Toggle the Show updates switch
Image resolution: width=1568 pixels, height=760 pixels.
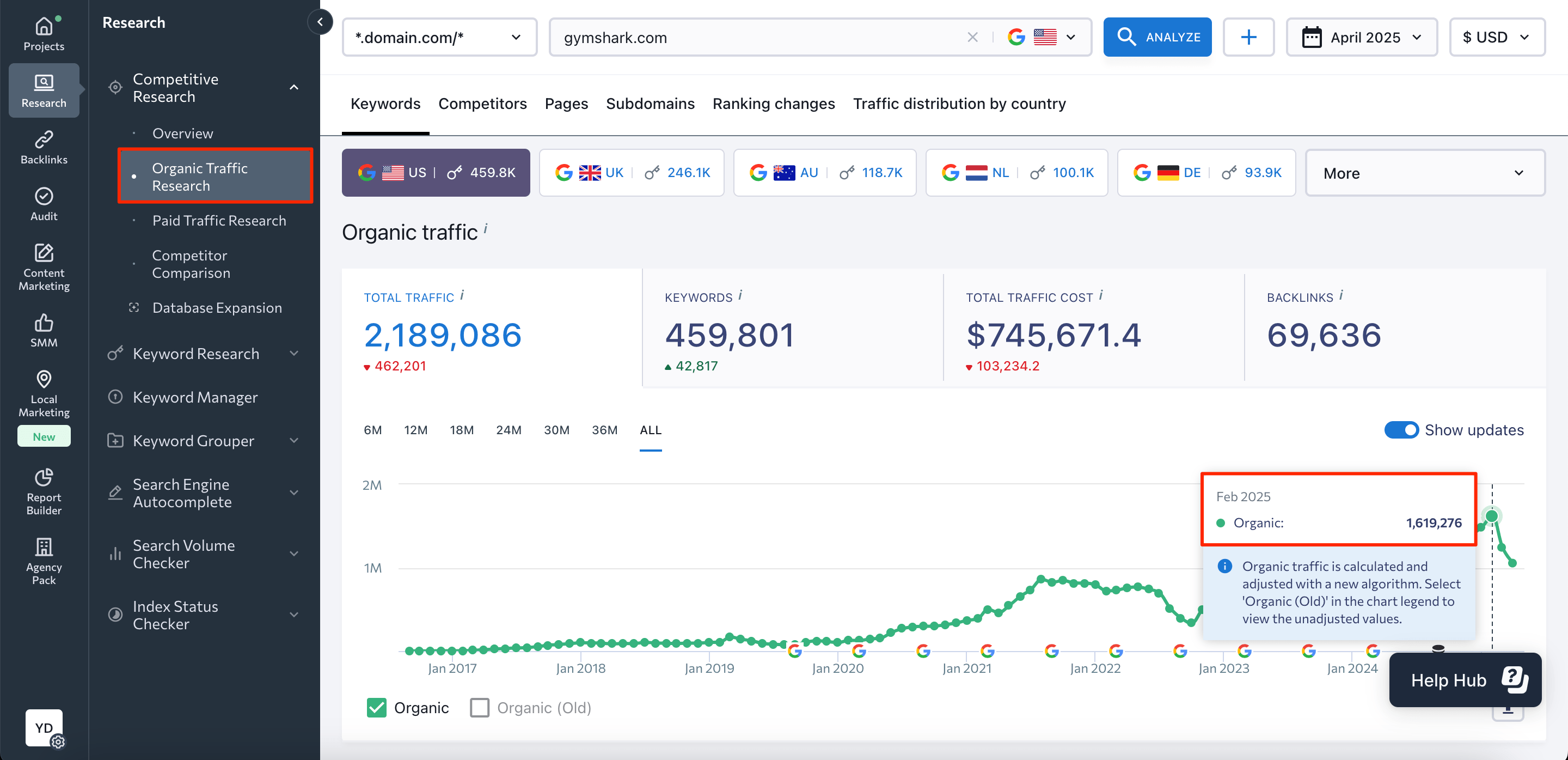click(1401, 430)
